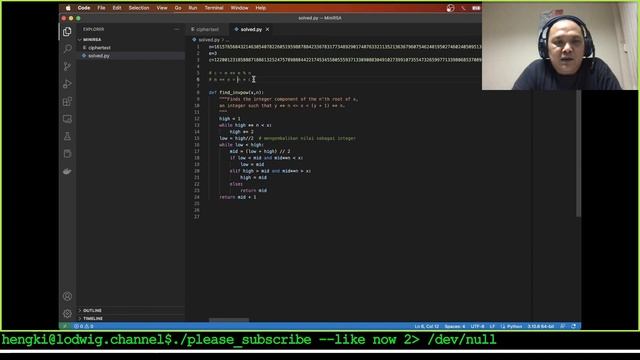Viewport: 640px width, 360px height.
Task: Click the webcam video overlay
Action: tap(559, 46)
